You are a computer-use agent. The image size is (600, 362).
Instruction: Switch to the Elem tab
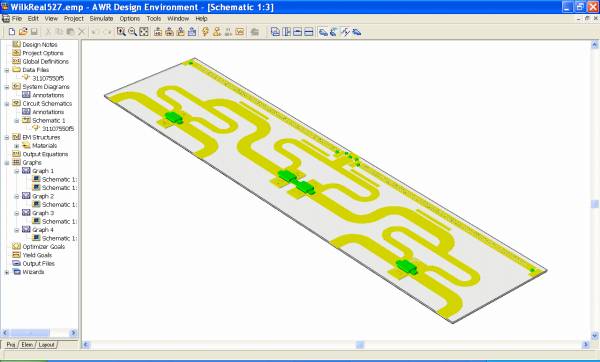tap(27, 345)
